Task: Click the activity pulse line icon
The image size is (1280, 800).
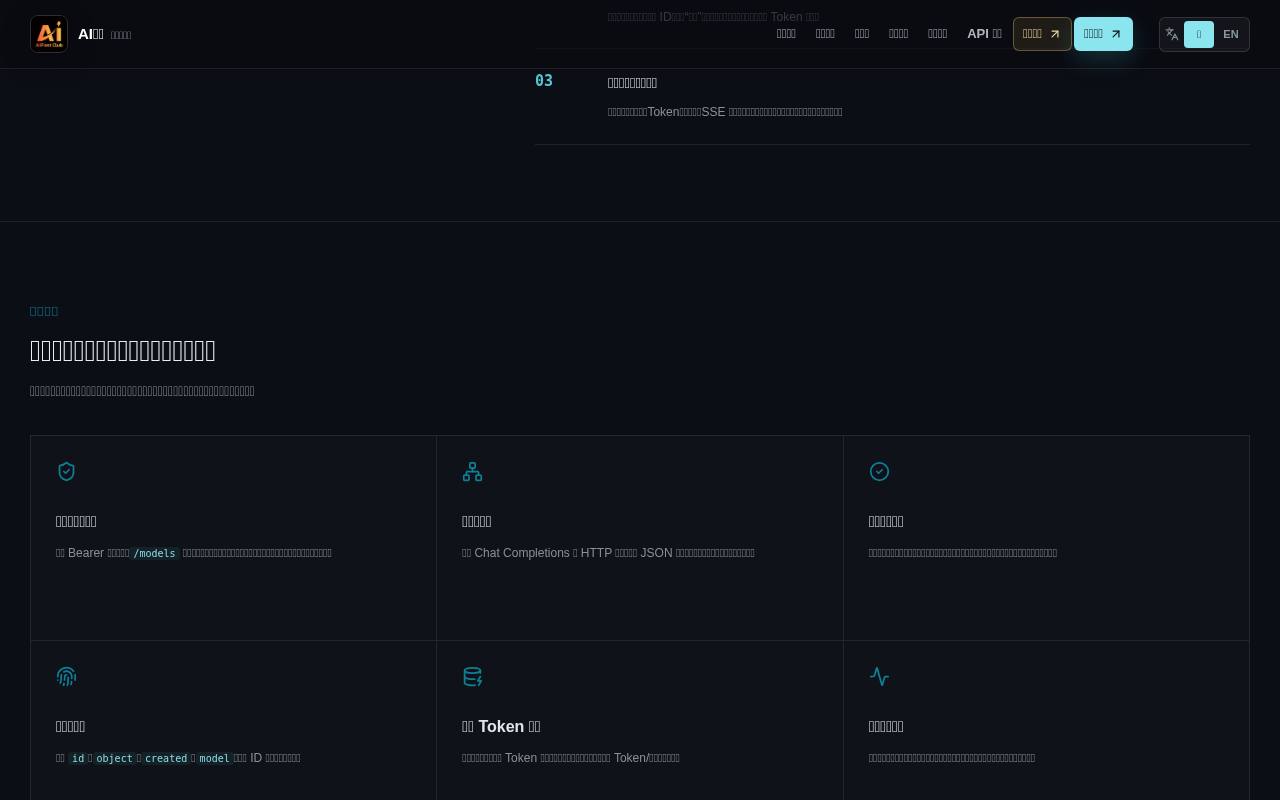Action: click(879, 677)
